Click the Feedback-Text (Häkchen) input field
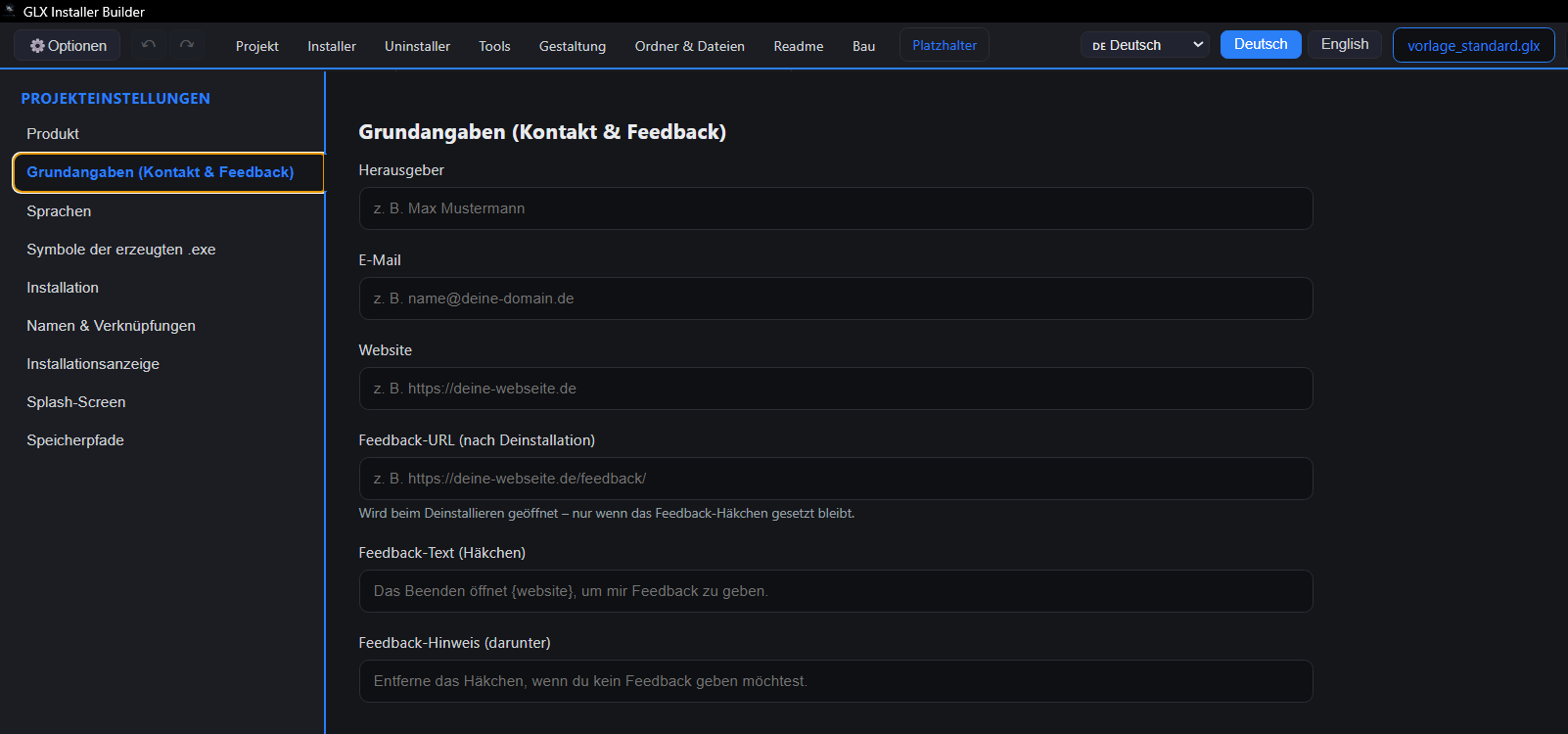Viewport: 1568px width, 734px height. click(836, 591)
